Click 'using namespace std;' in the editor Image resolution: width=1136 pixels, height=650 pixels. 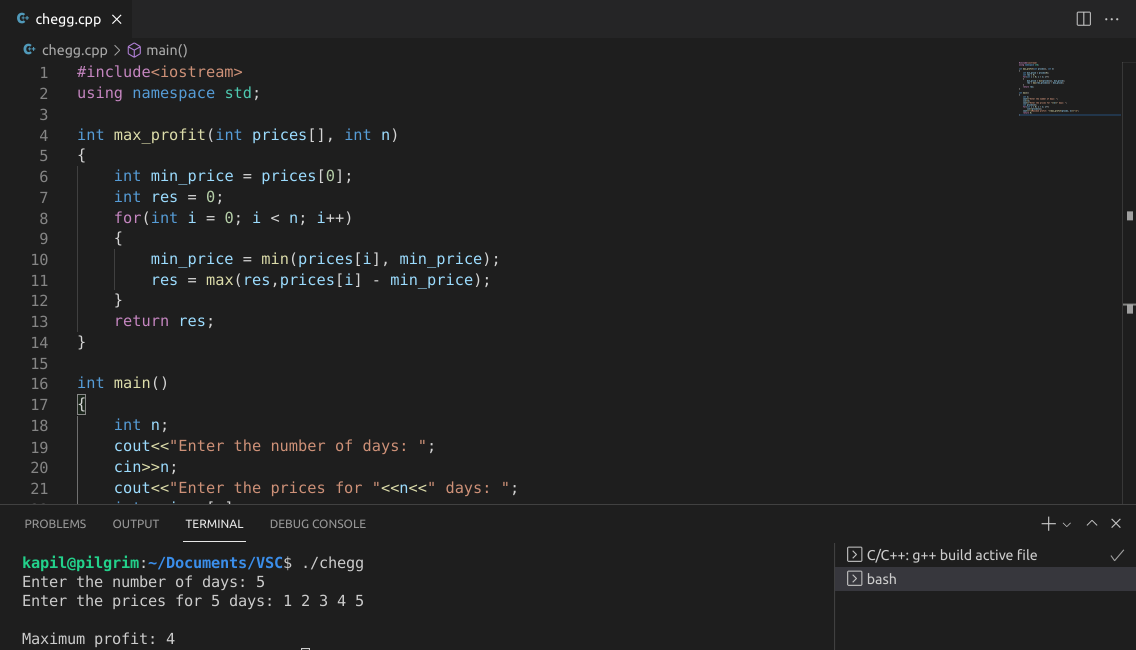(168, 93)
